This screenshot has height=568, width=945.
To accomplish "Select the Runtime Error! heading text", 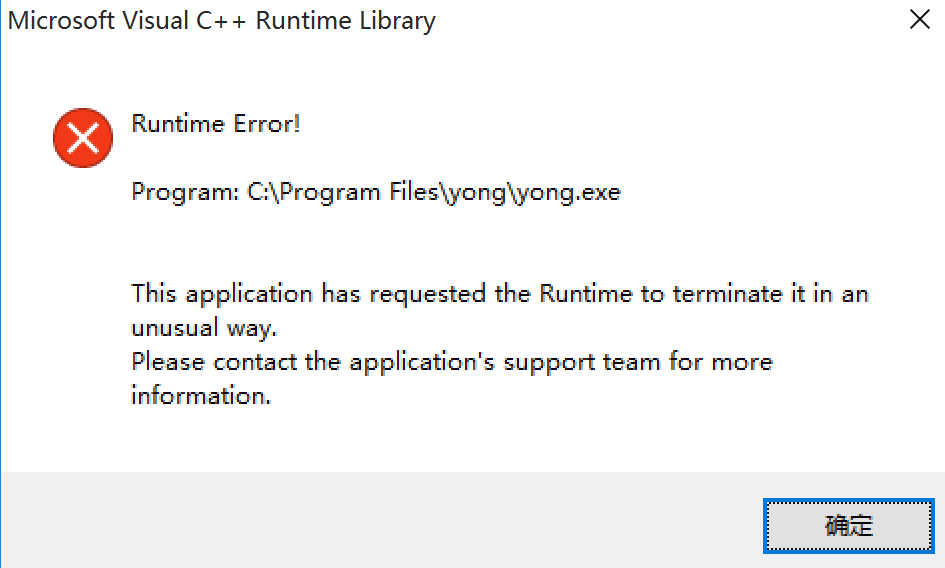I will coord(216,124).
